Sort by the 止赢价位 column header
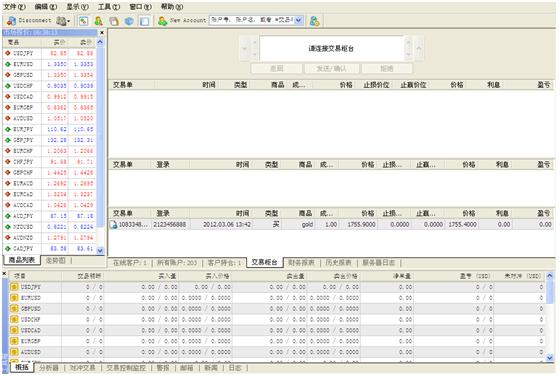The image size is (560, 375). click(413, 85)
